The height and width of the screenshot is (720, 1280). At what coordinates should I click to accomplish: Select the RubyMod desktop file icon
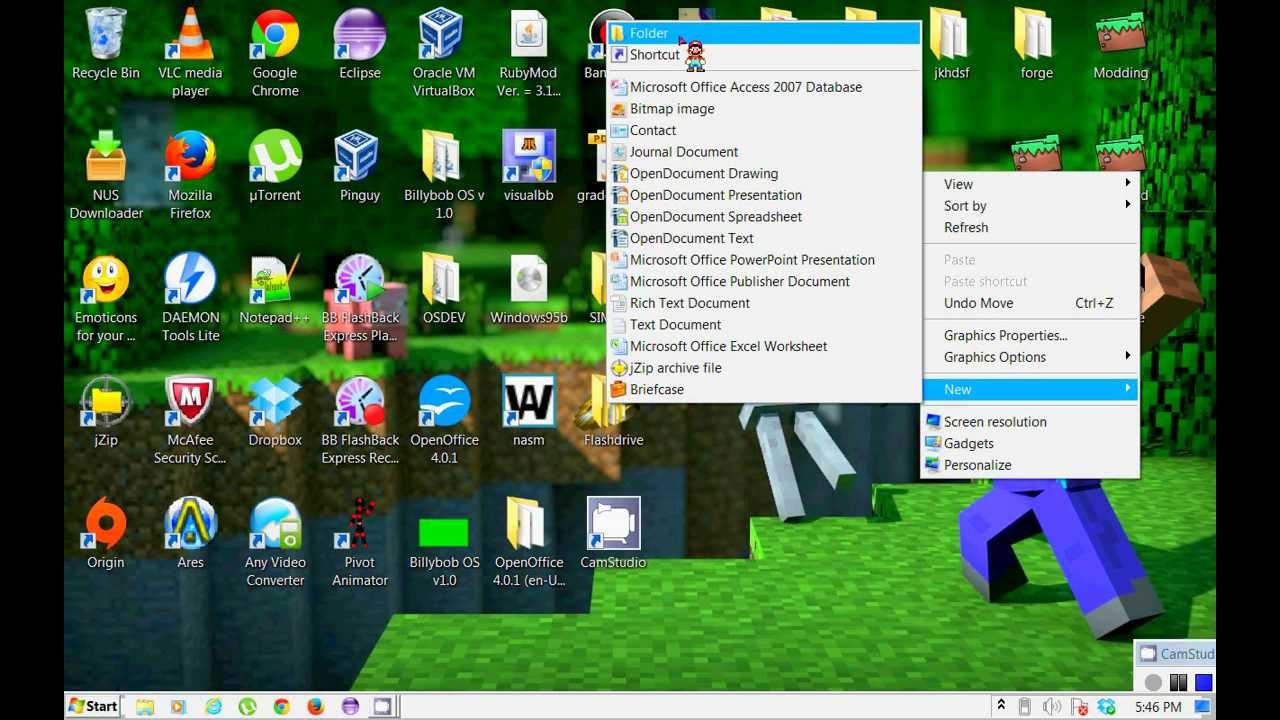tap(529, 54)
